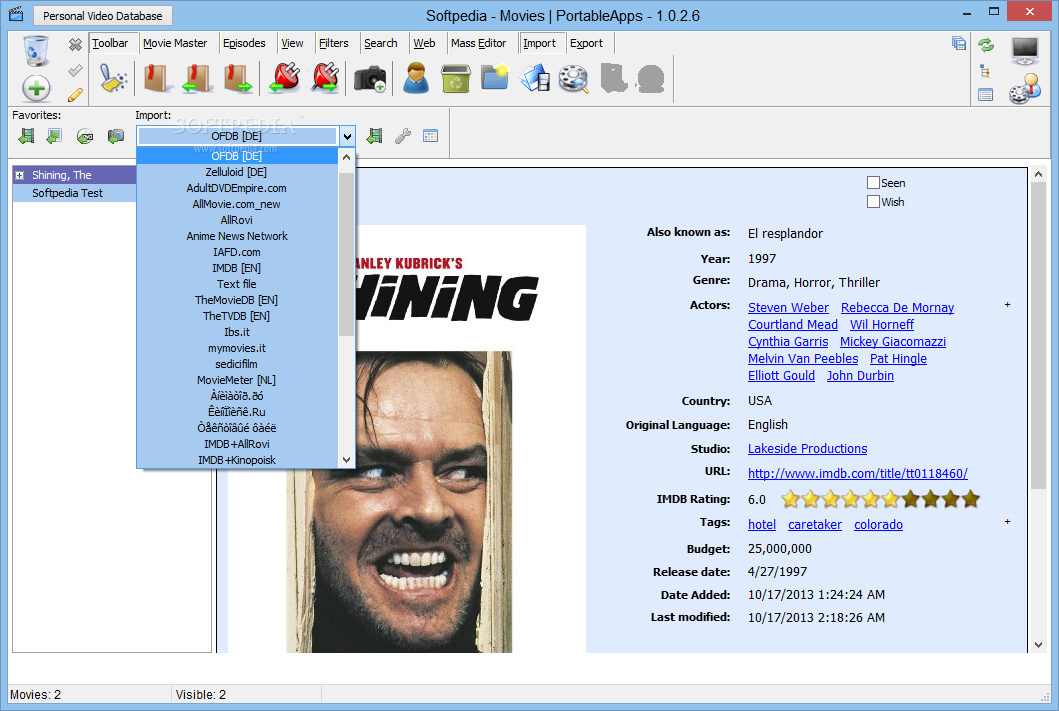1059x711 pixels.
Task: Switch to the Episodes tab
Action: pyautogui.click(x=244, y=43)
